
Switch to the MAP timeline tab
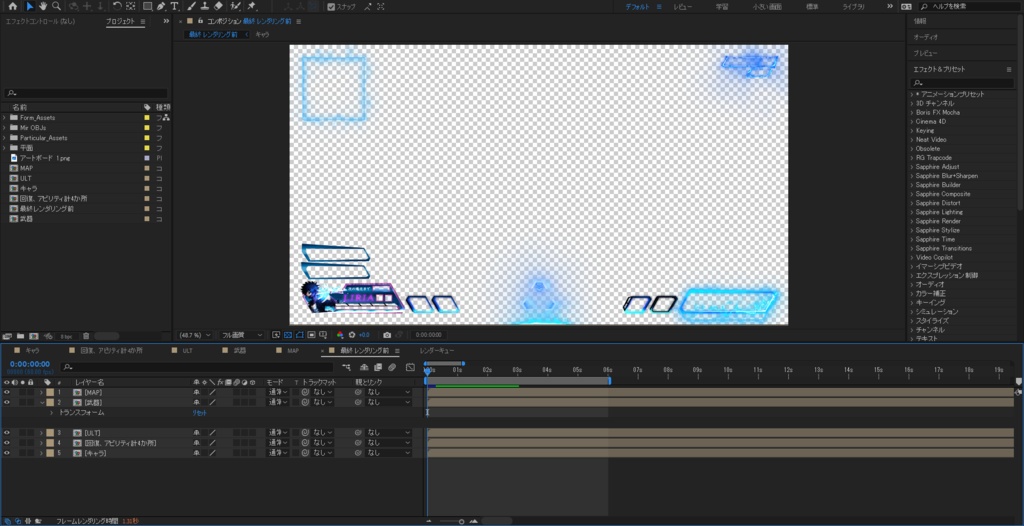tap(293, 350)
